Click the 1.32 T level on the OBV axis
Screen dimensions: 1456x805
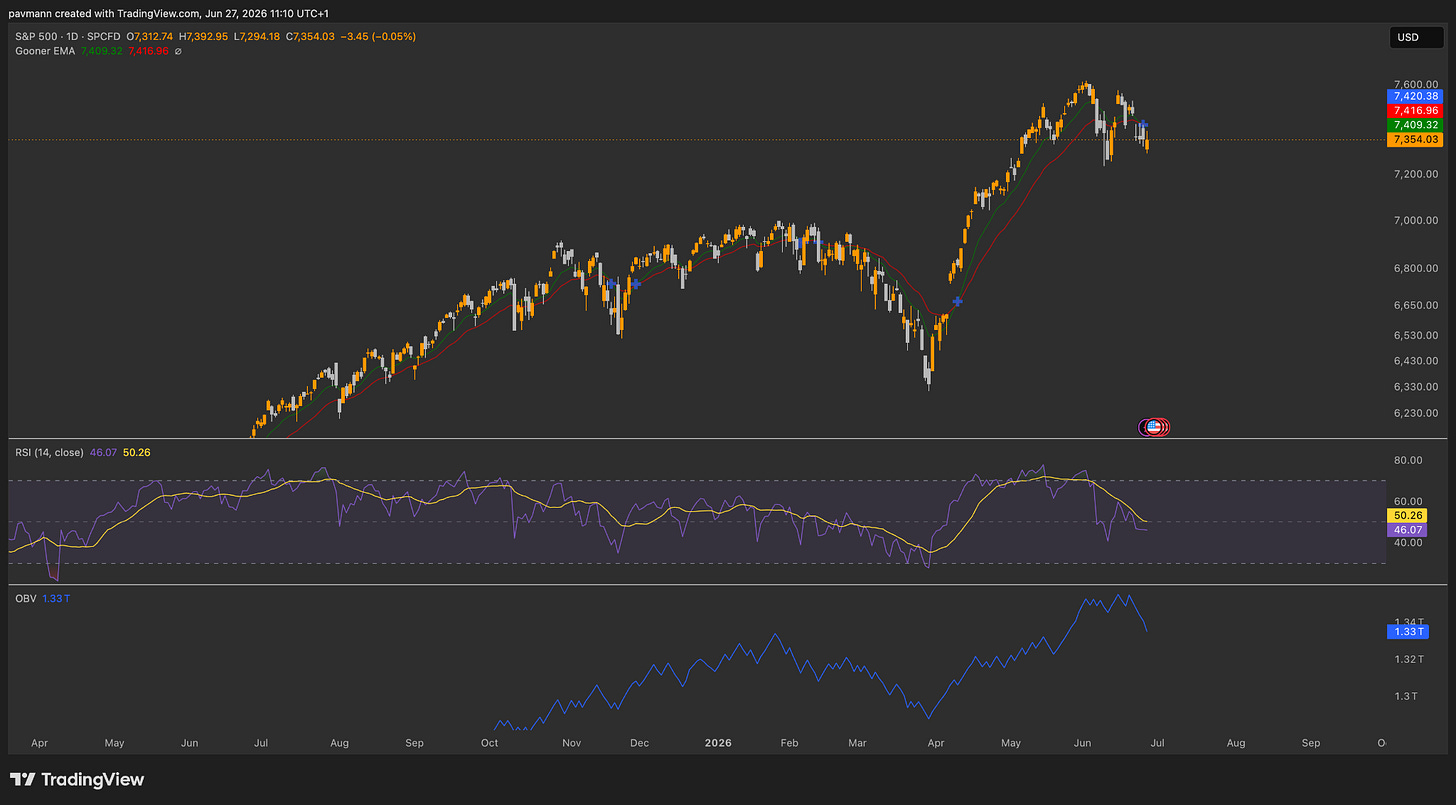[x=1408, y=659]
